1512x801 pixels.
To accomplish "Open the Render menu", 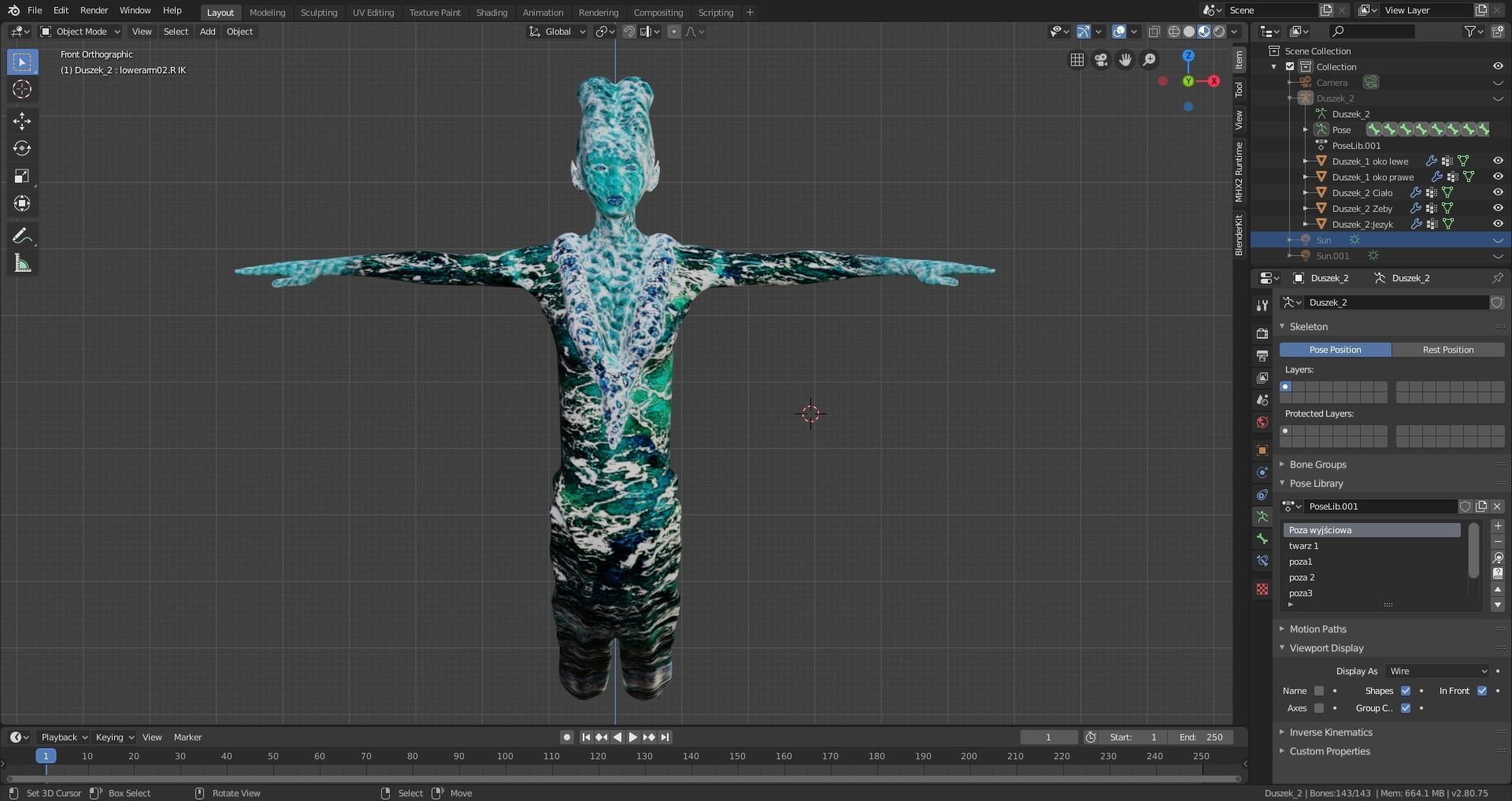I will point(94,10).
